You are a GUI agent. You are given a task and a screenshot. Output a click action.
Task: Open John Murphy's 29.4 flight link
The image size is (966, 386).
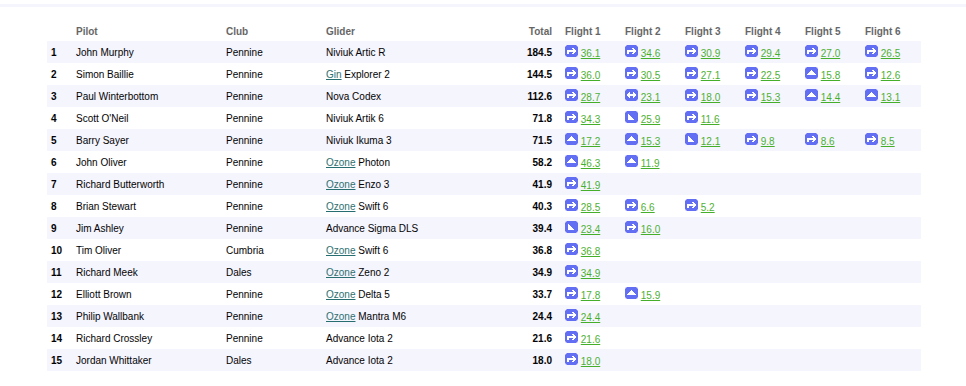tap(770, 54)
